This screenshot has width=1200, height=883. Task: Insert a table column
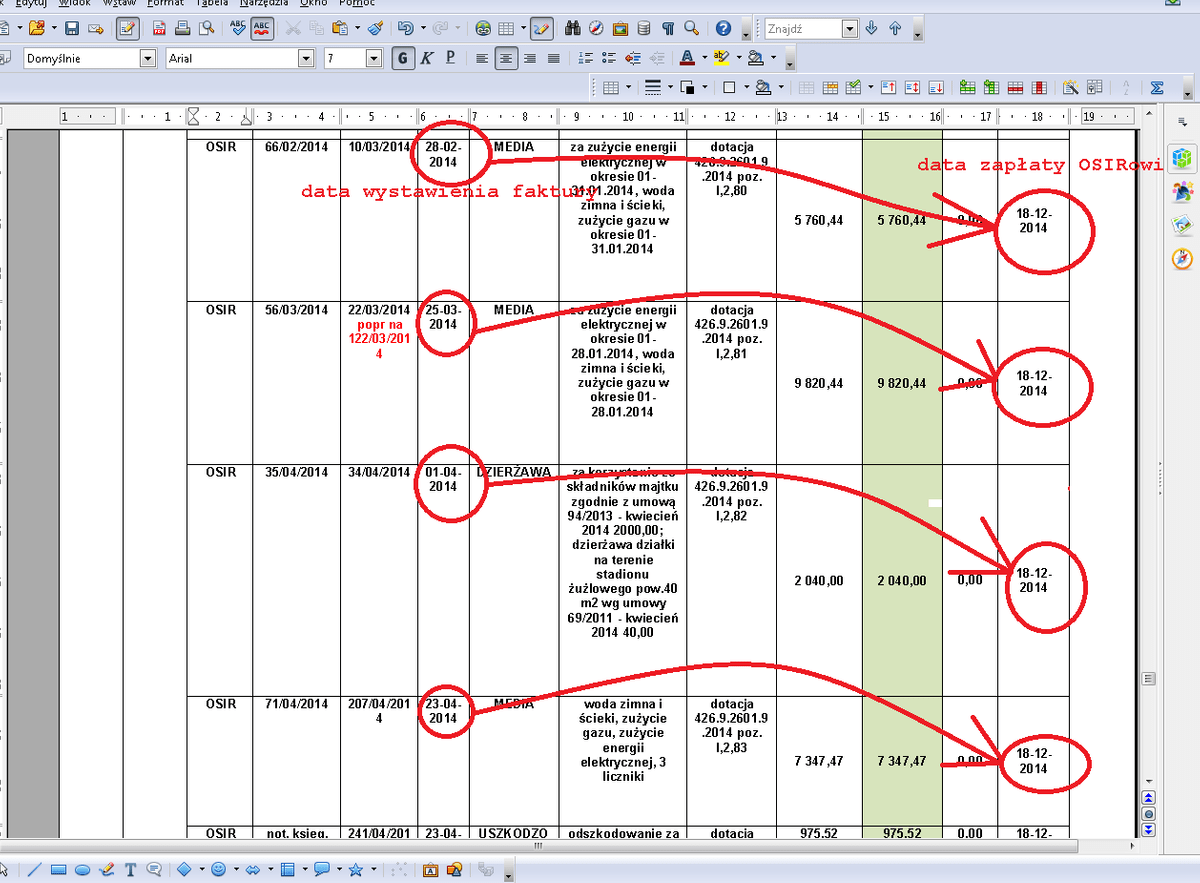point(990,87)
